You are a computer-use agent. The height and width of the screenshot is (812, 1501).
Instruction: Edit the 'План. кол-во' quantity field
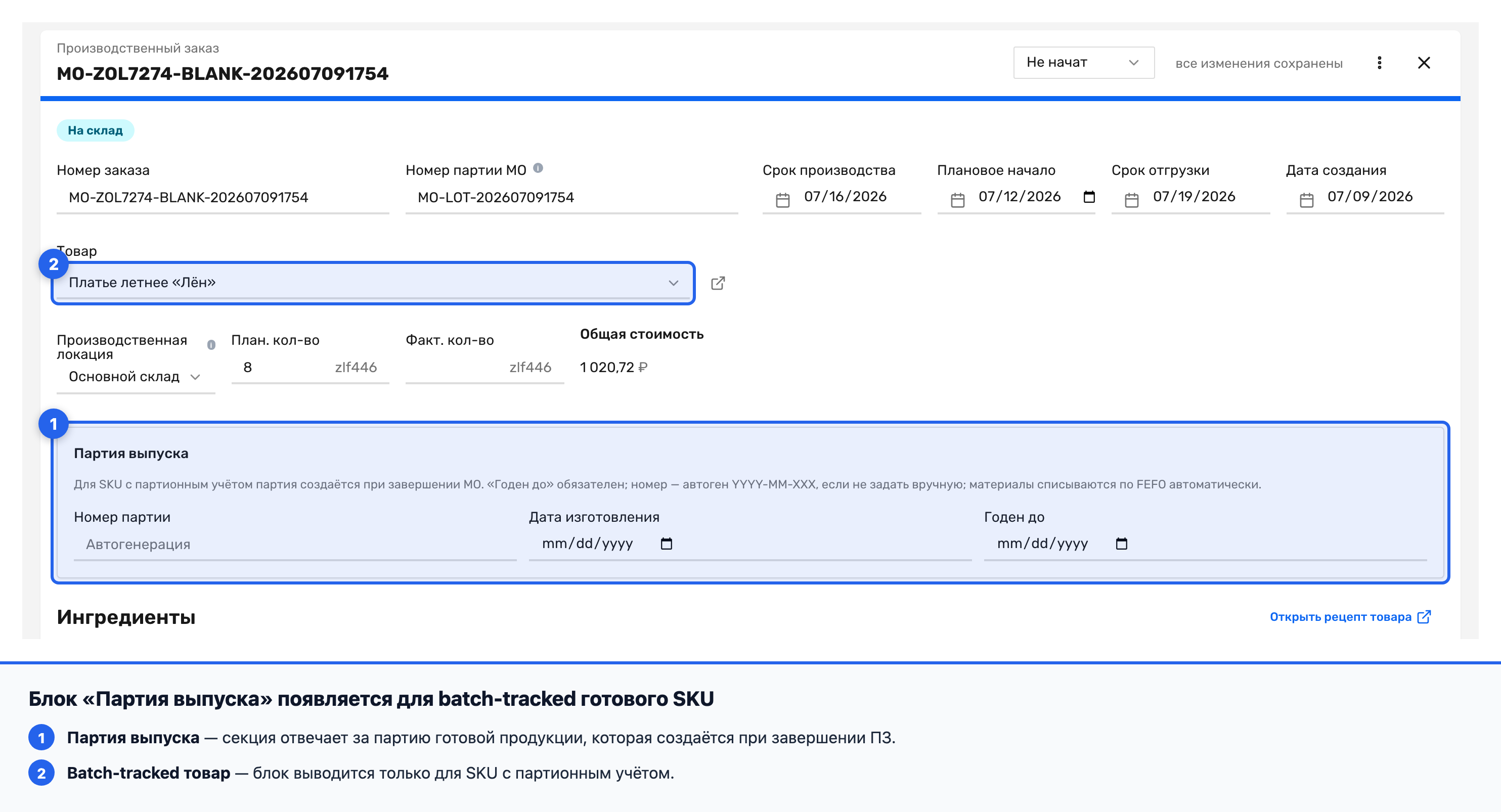click(310, 368)
